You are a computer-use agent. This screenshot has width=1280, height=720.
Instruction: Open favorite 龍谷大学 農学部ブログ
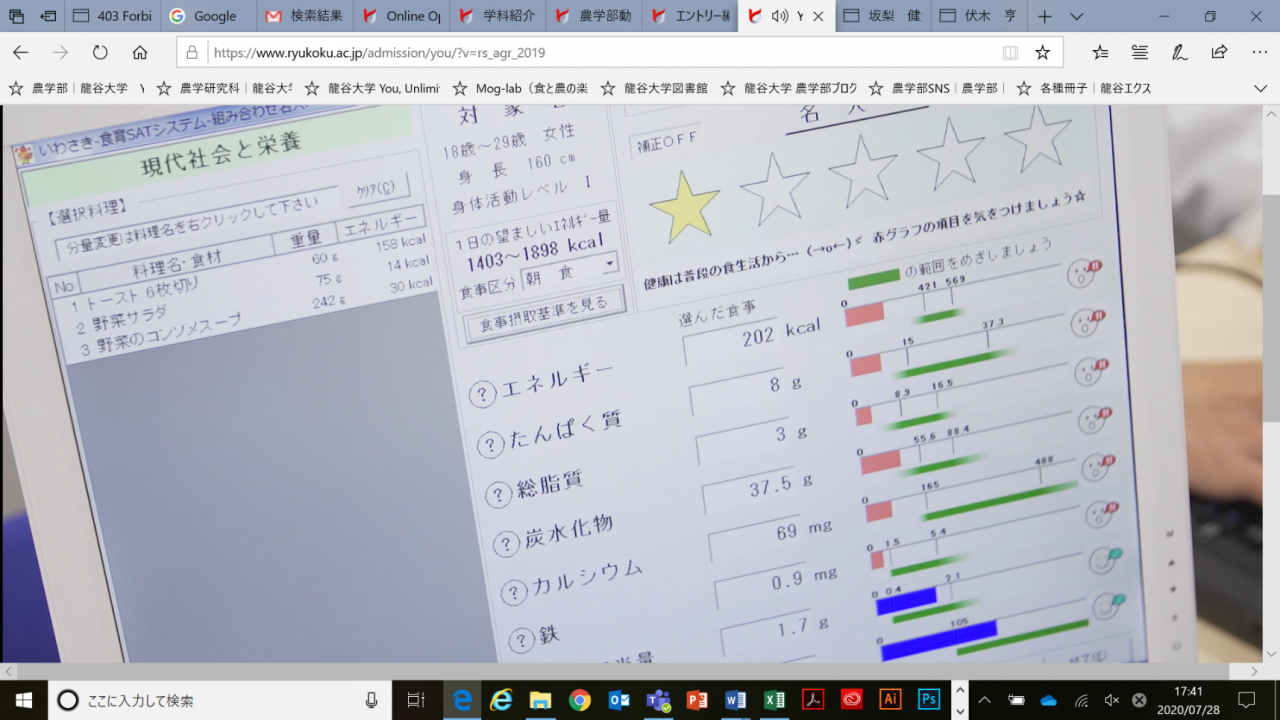790,88
